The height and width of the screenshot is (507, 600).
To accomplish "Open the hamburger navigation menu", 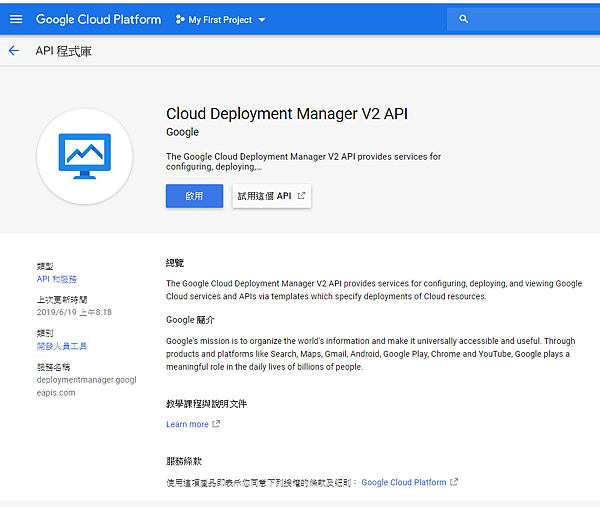I will (14, 19).
